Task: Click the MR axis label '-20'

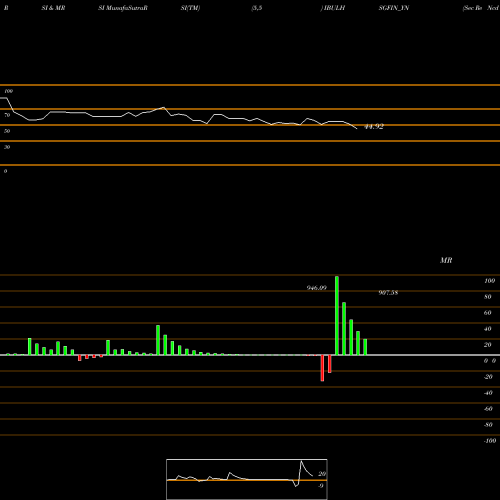Action: [488, 377]
